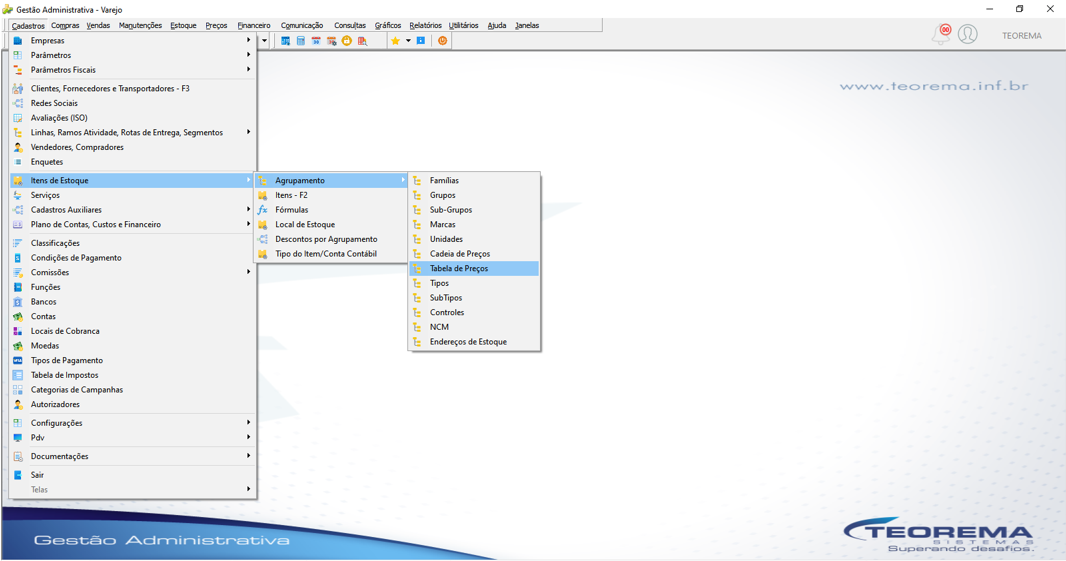Open the Preços menu
The image size is (1066, 561).
click(x=216, y=25)
